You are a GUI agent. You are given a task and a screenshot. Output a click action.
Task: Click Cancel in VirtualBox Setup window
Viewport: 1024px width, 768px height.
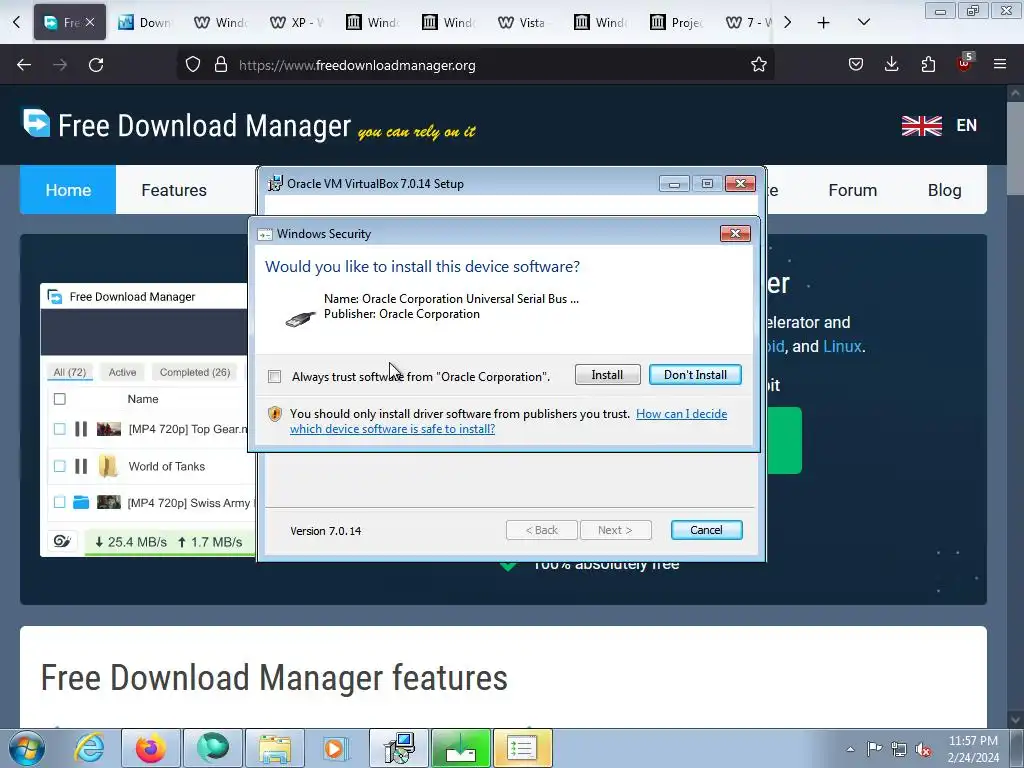point(707,530)
